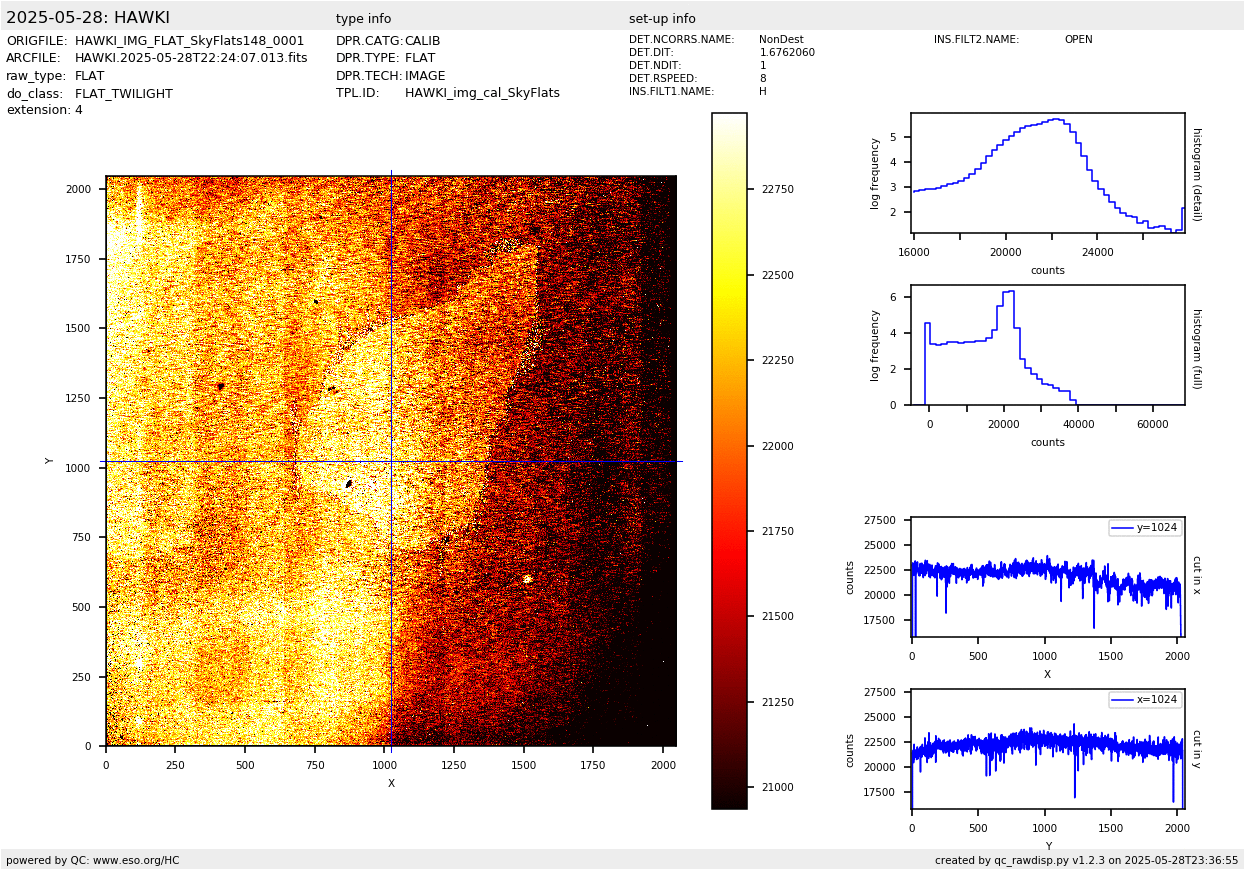Click the histogram (full) plot
The height and width of the screenshot is (870, 1245).
tap(1047, 345)
